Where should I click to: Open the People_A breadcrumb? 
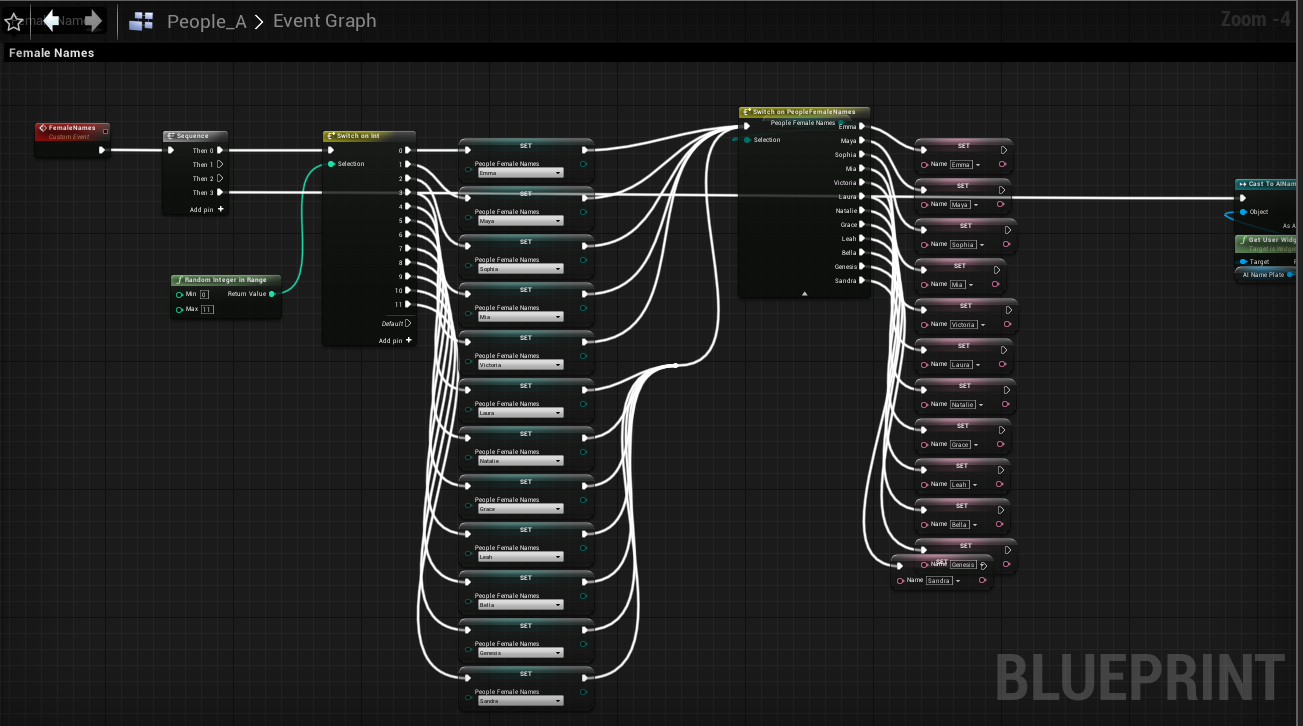pyautogui.click(x=206, y=21)
